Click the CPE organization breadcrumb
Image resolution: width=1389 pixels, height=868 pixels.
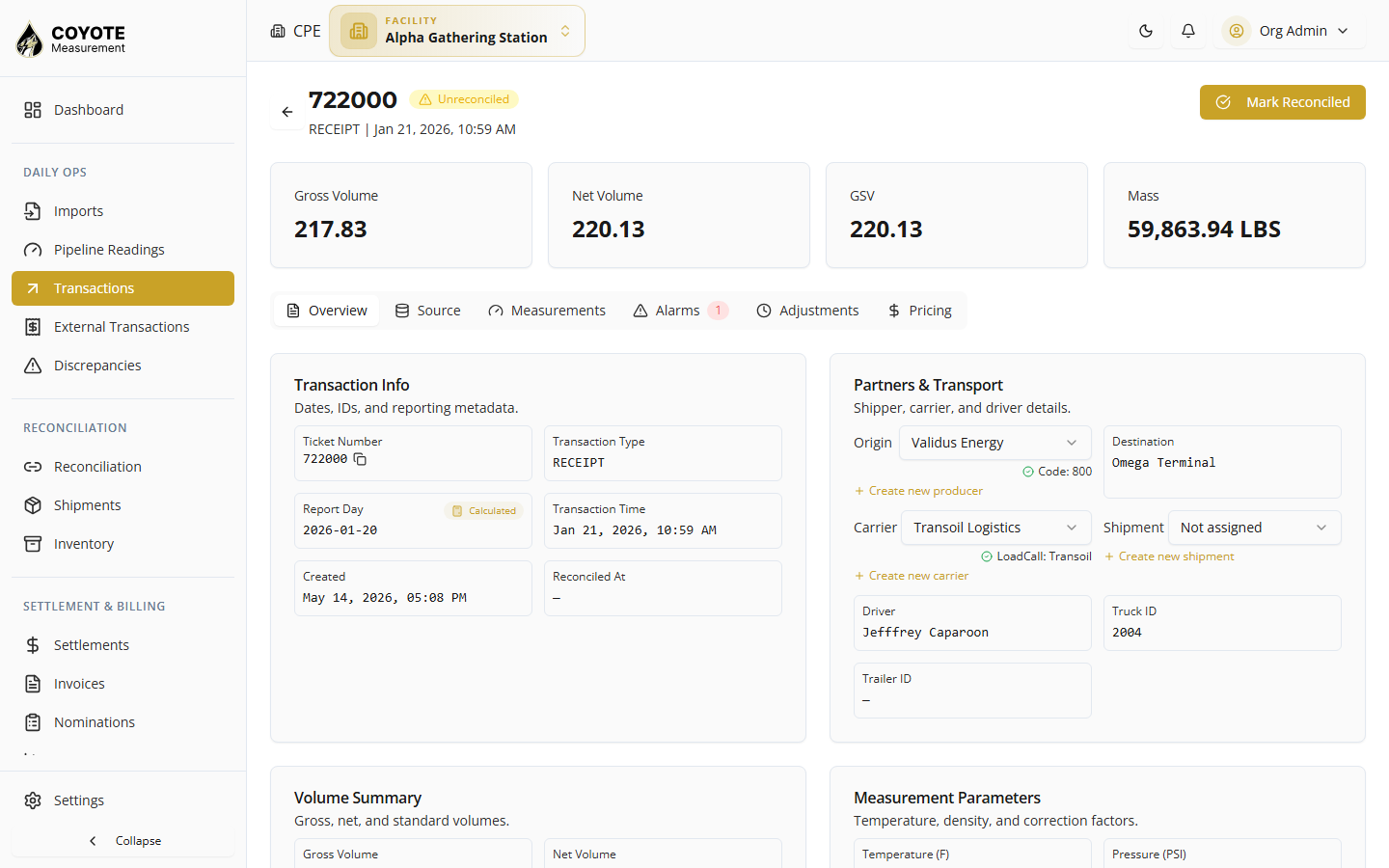coord(295,31)
